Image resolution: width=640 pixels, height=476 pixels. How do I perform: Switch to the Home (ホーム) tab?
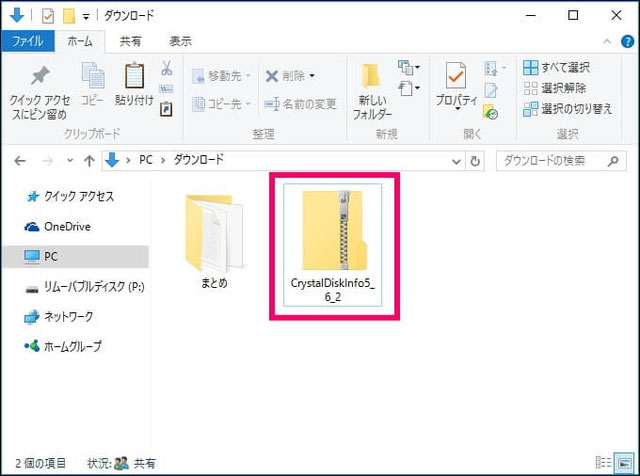[x=80, y=41]
